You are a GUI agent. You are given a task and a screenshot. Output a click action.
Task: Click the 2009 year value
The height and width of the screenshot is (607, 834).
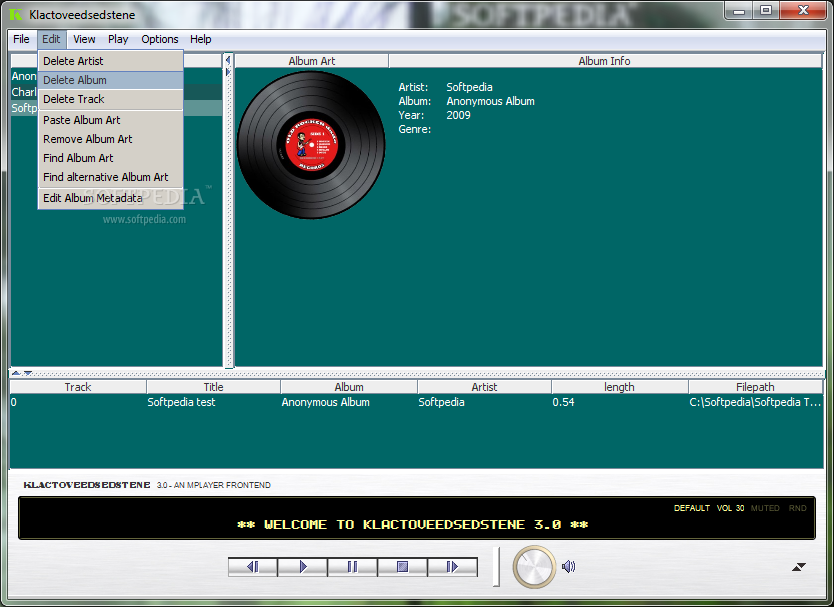click(x=458, y=115)
